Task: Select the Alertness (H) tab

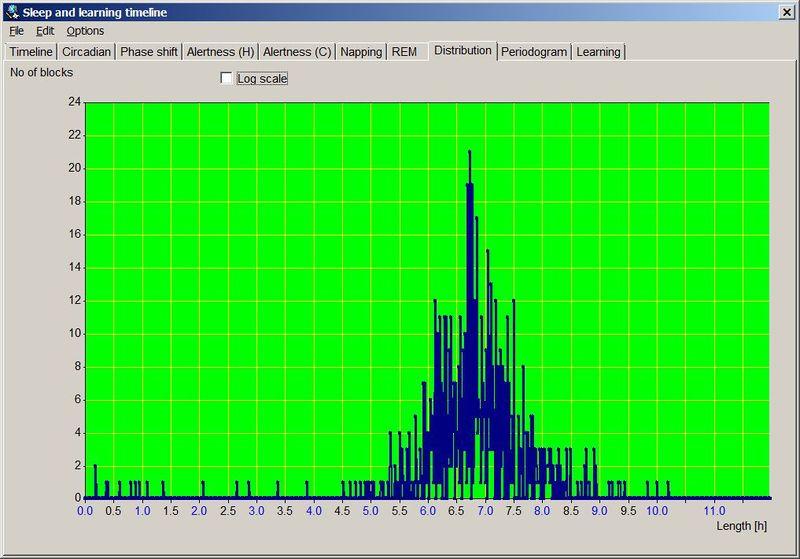Action: (x=221, y=52)
